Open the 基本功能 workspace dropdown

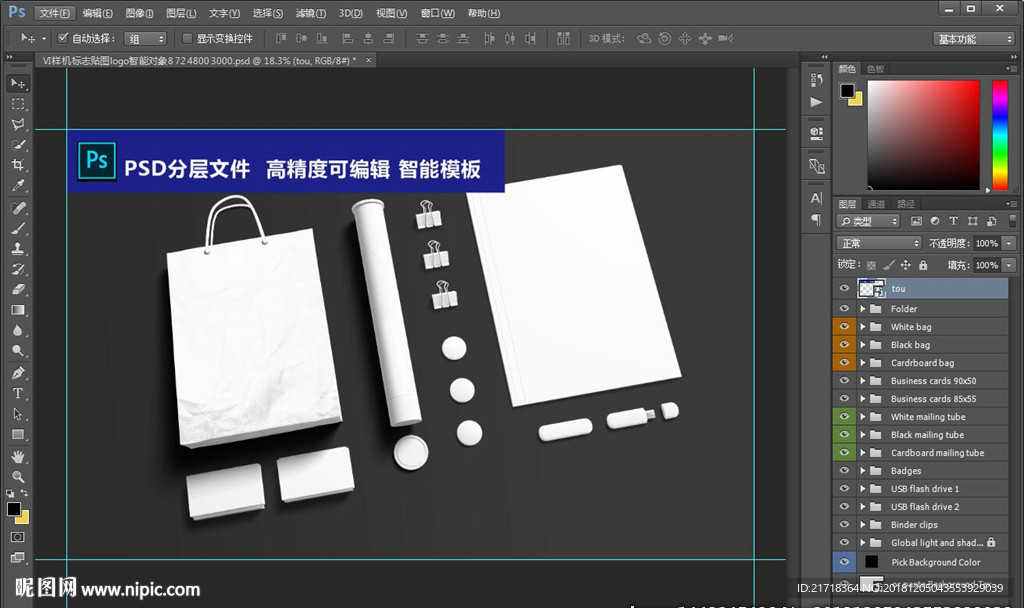click(975, 39)
